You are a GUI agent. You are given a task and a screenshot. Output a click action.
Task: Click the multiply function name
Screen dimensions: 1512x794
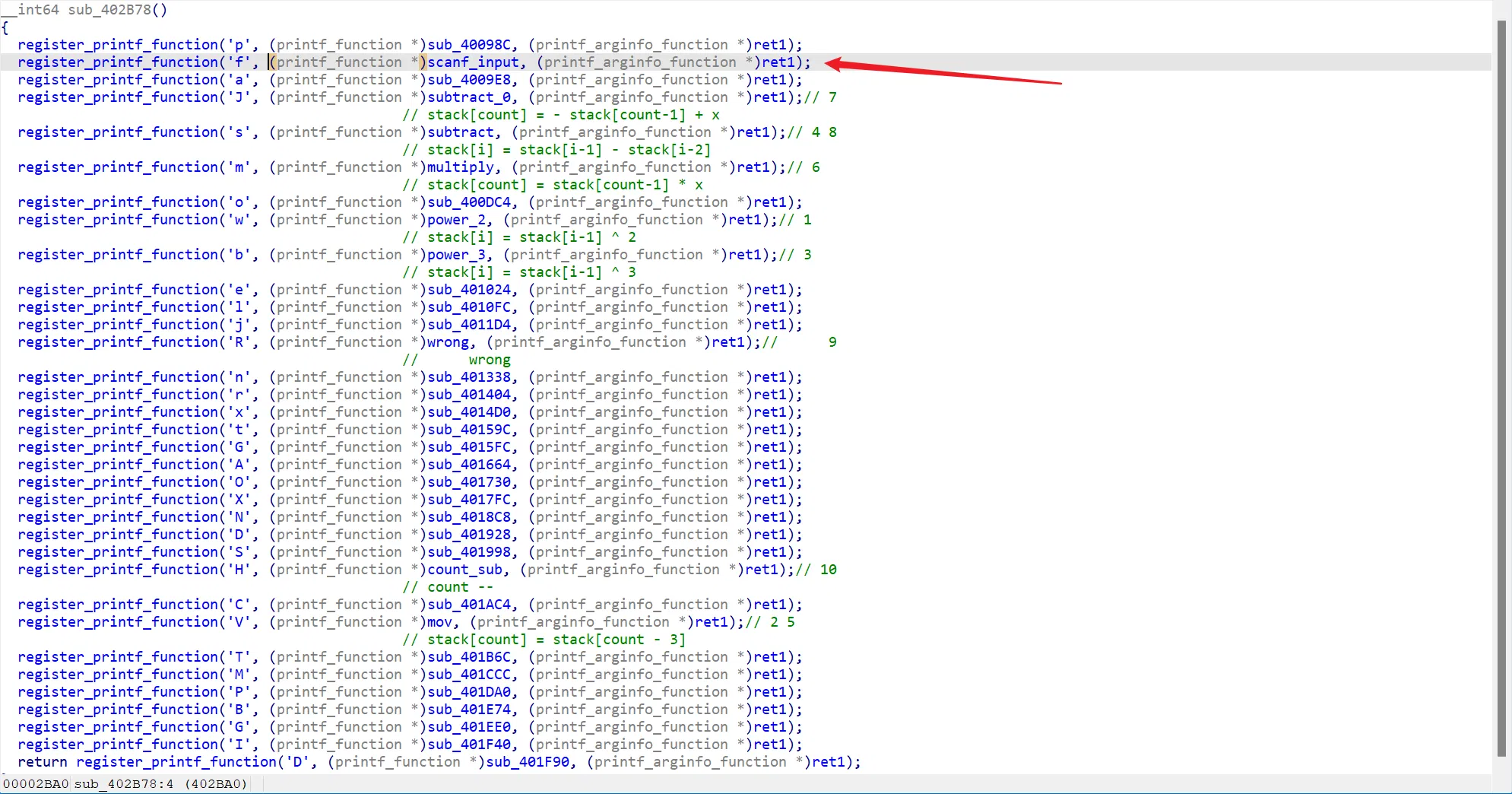(460, 167)
